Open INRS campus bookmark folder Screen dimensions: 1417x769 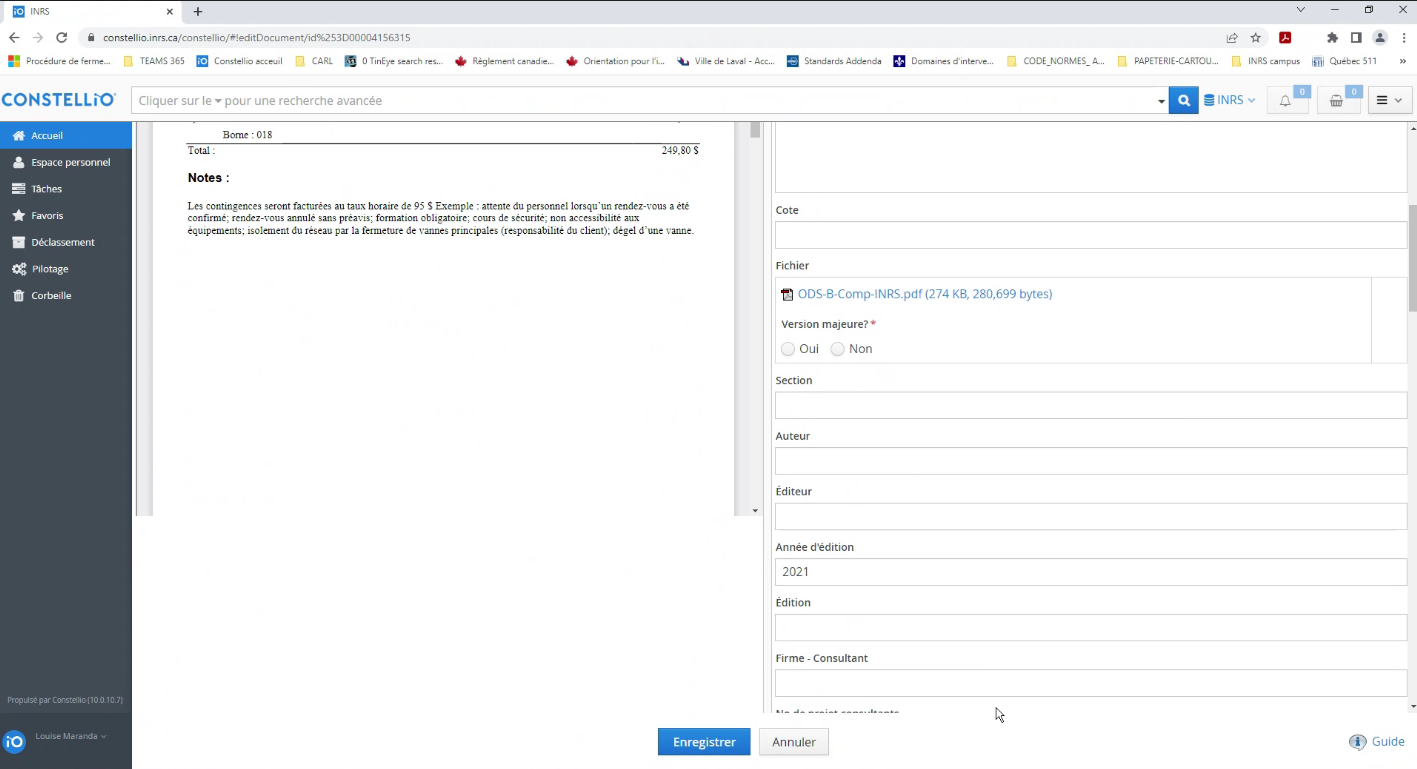click(1266, 61)
